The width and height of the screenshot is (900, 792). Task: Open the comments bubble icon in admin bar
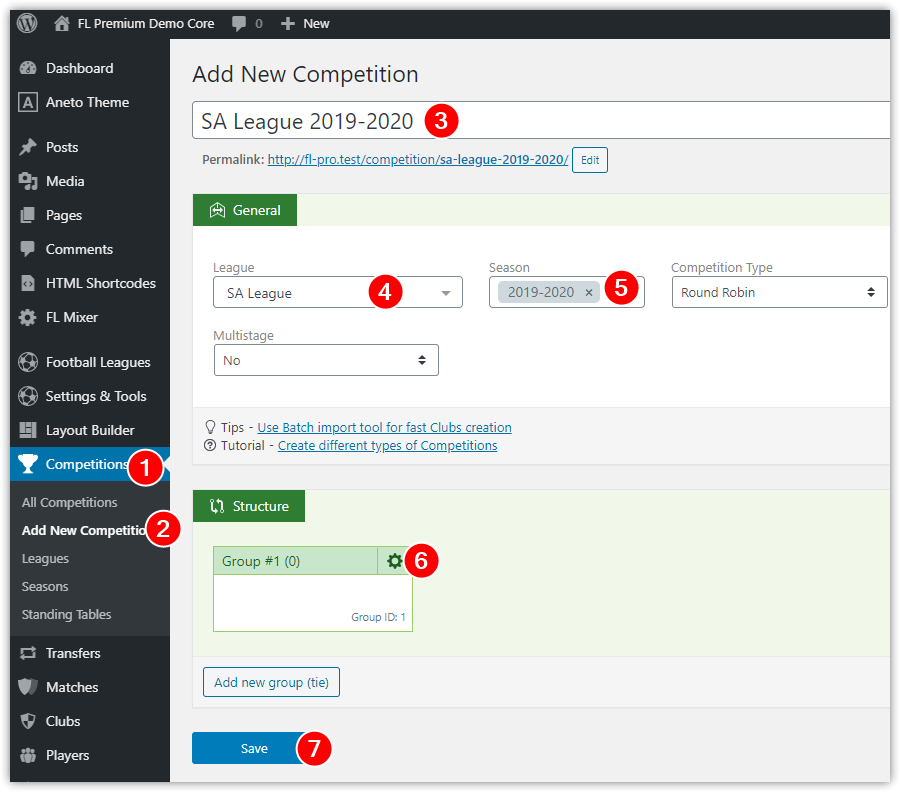click(238, 24)
